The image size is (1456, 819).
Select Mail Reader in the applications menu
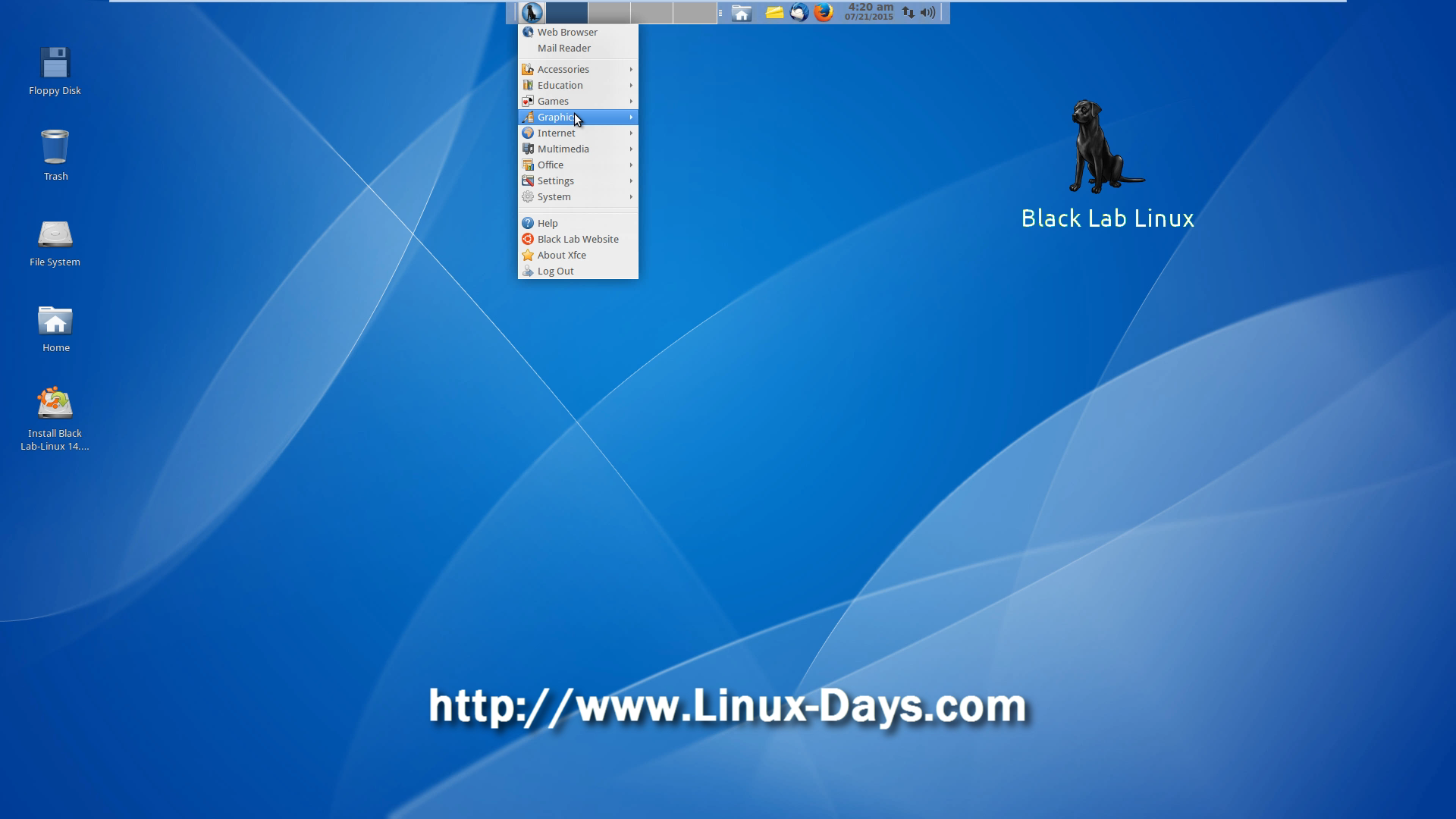coord(578,48)
